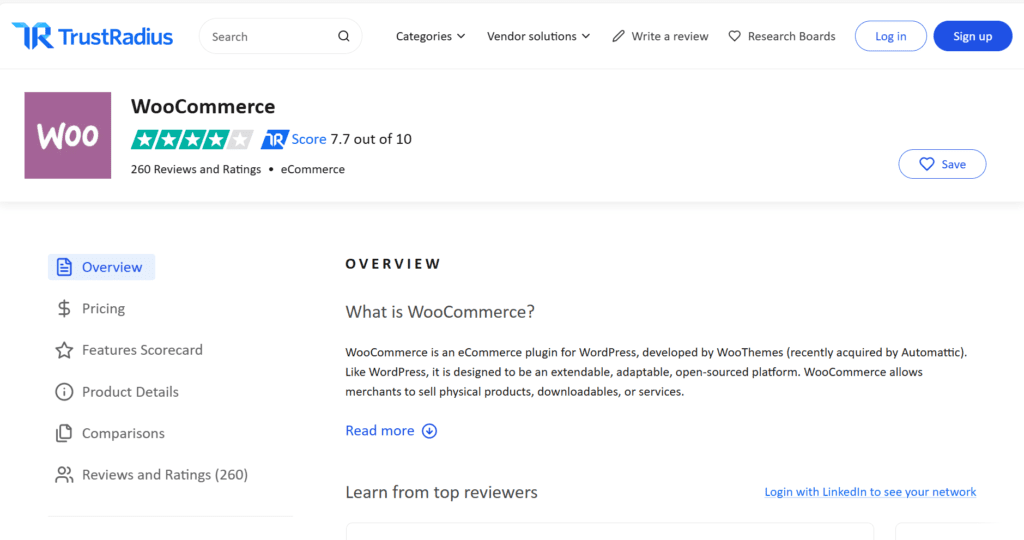Open the Write a review link
1024x540 pixels.
pos(669,37)
